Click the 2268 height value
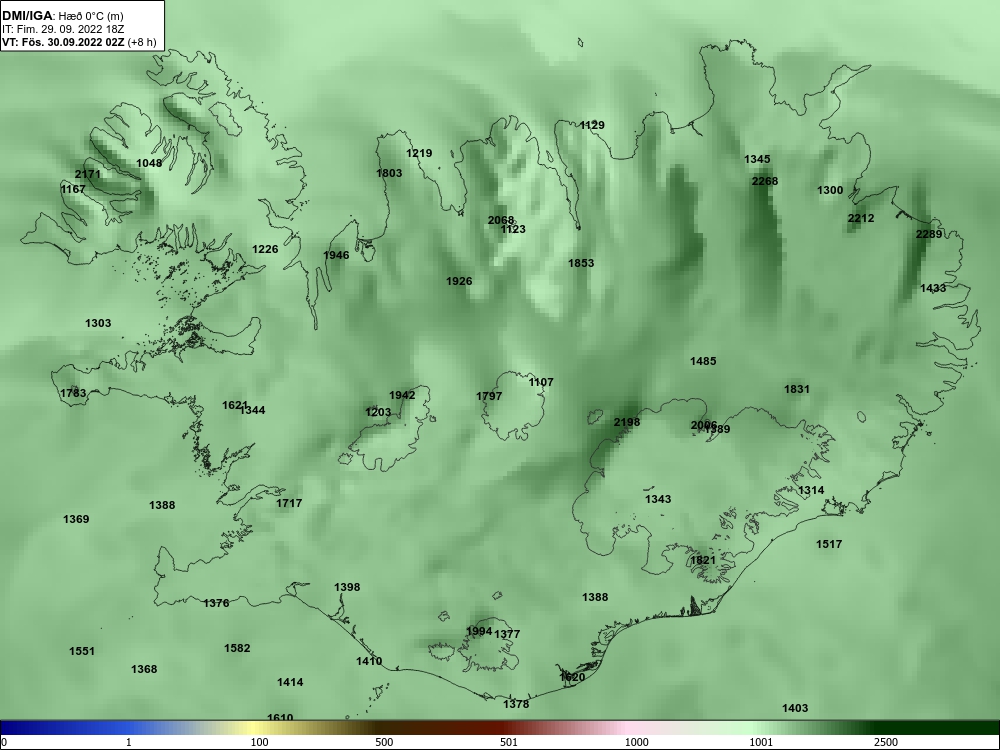Screen dimensions: 1000x750 [765, 181]
